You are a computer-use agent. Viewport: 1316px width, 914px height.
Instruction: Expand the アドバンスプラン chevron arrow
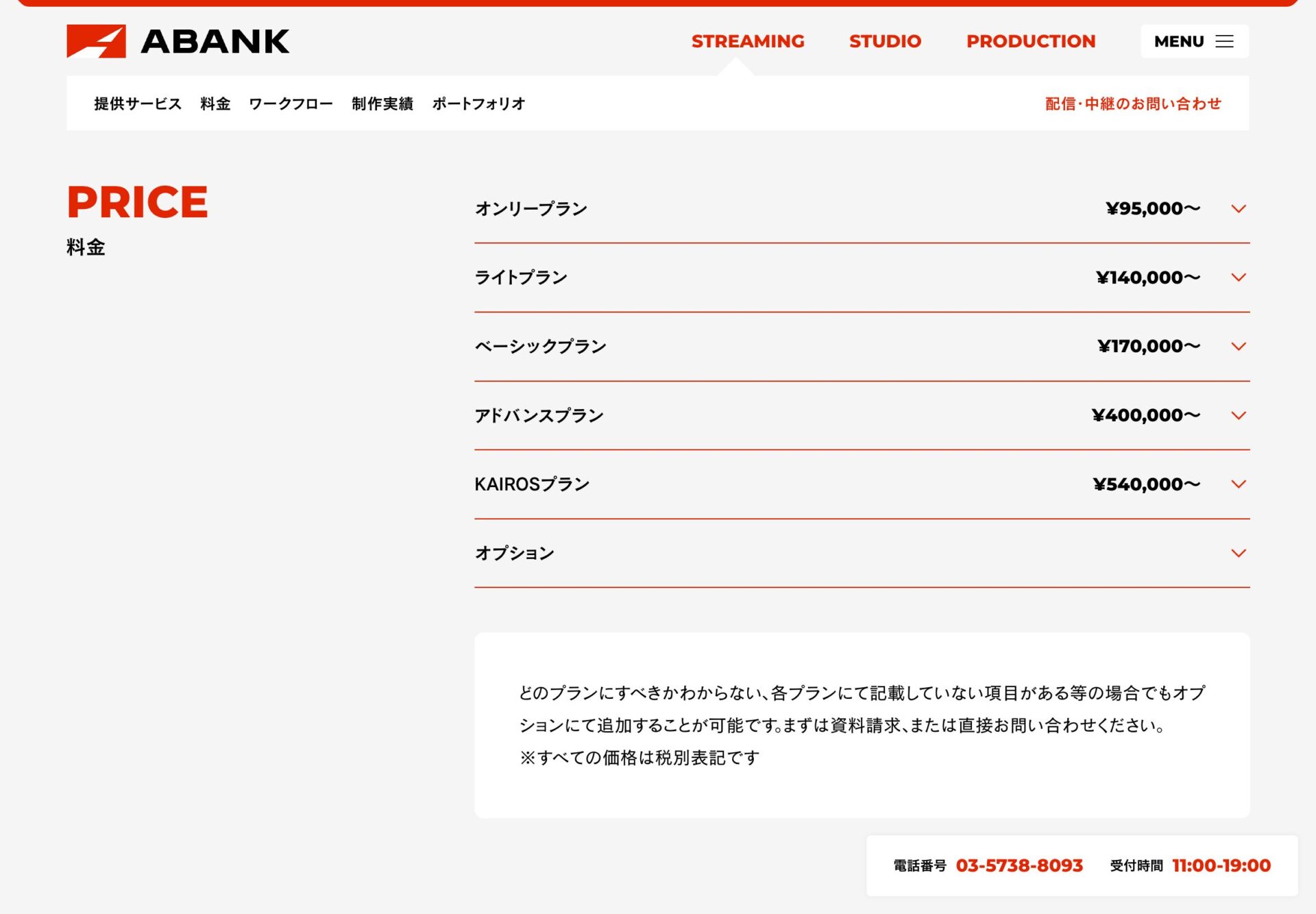click(x=1238, y=416)
